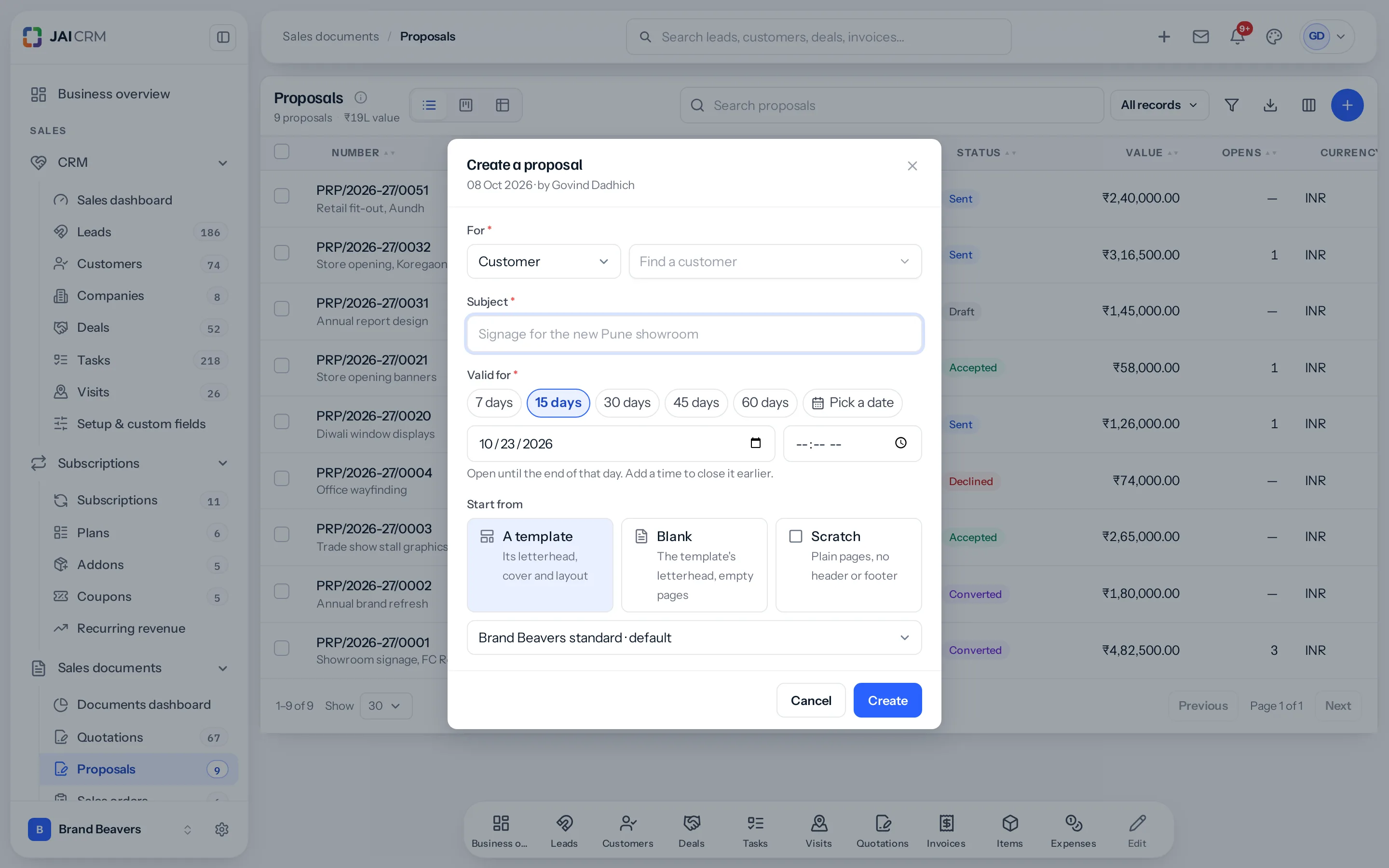Collapse the CRM sidebar section
Image resolution: width=1389 pixels, height=868 pixels.
[x=223, y=163]
